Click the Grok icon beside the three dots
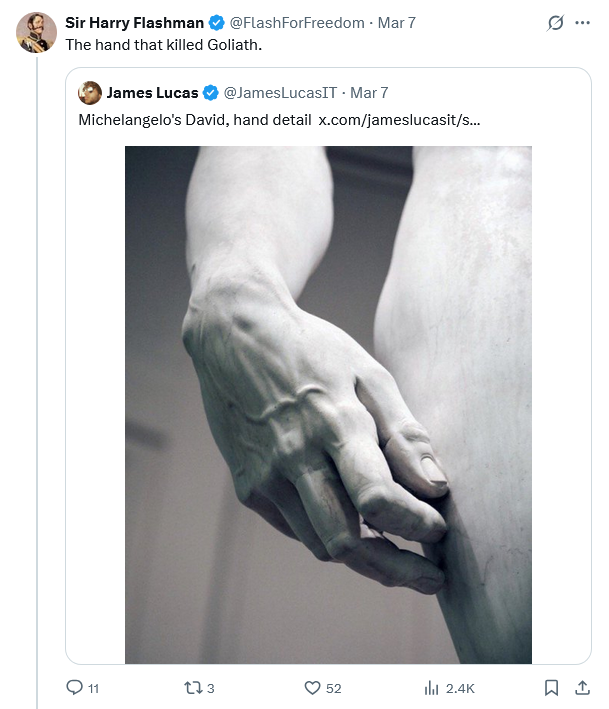Screen dimensions: 609x709 [x=556, y=23]
